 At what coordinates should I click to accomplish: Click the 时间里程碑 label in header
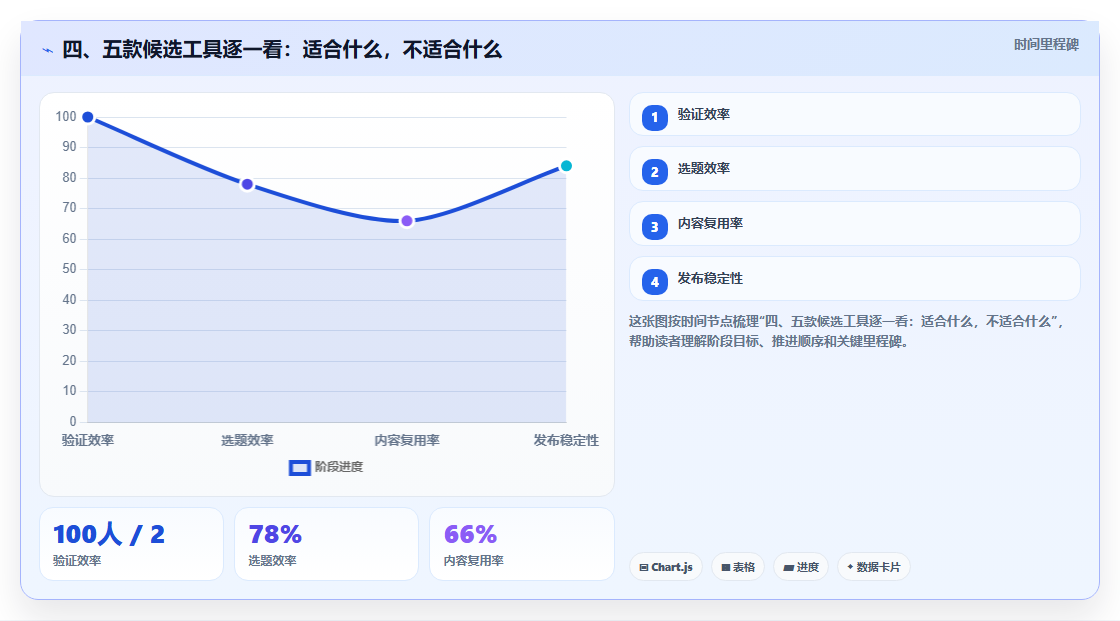point(1046,44)
